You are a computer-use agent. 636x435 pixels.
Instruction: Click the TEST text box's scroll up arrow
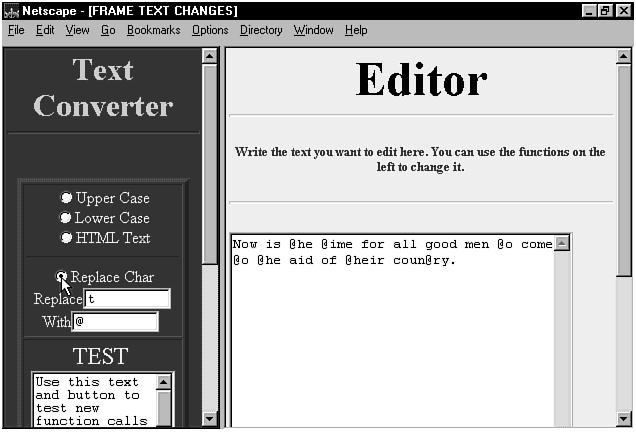(x=163, y=383)
